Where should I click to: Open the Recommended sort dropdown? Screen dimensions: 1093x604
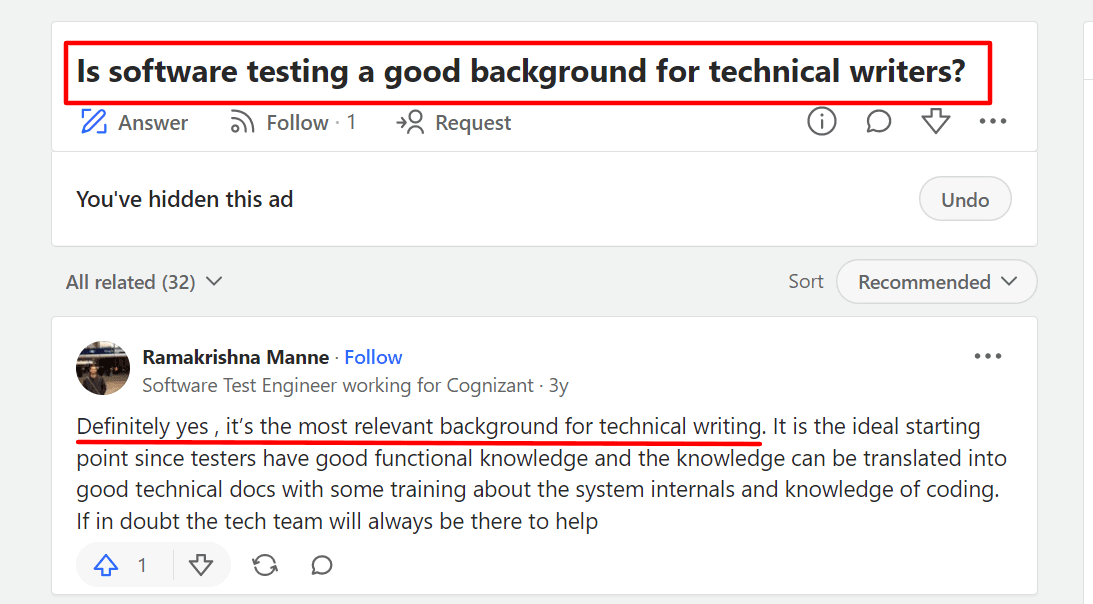coord(936,281)
